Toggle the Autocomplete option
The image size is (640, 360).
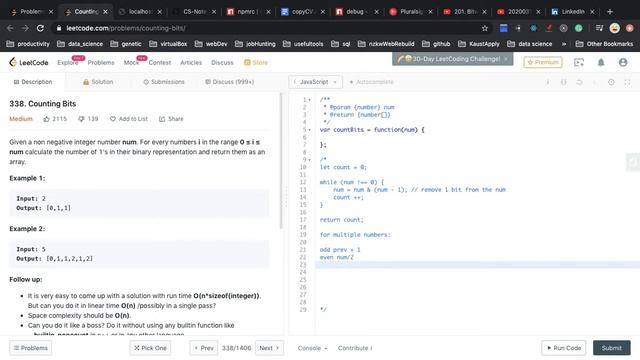[371, 82]
